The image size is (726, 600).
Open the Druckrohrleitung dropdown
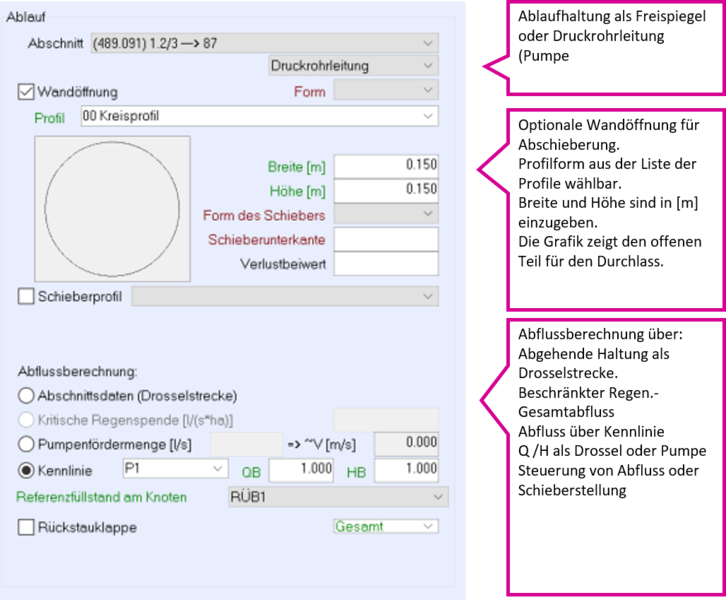[x=428, y=66]
